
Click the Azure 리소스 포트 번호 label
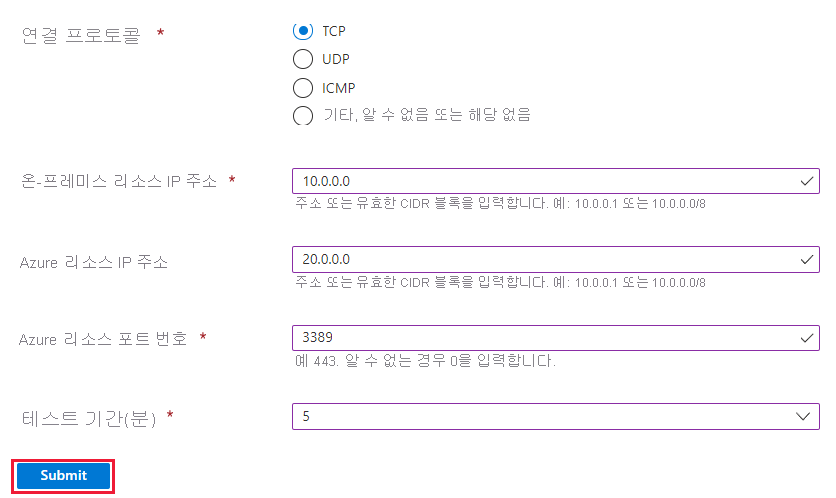[103, 339]
